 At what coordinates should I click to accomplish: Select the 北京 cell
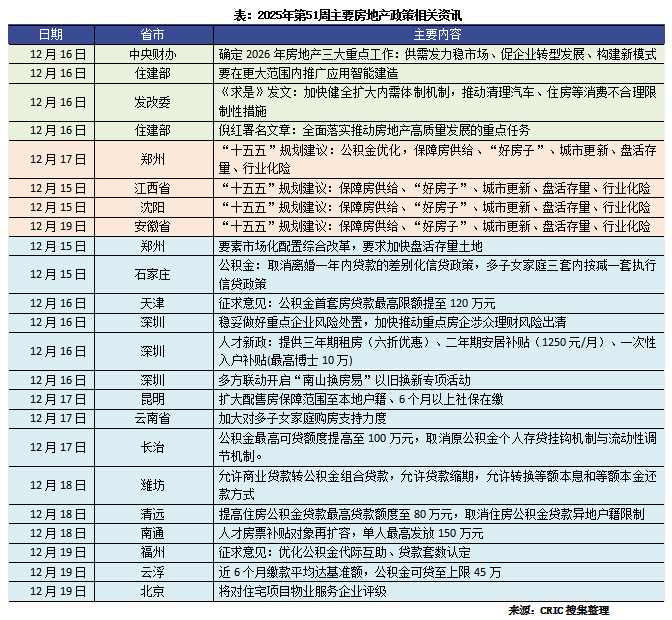[152, 590]
